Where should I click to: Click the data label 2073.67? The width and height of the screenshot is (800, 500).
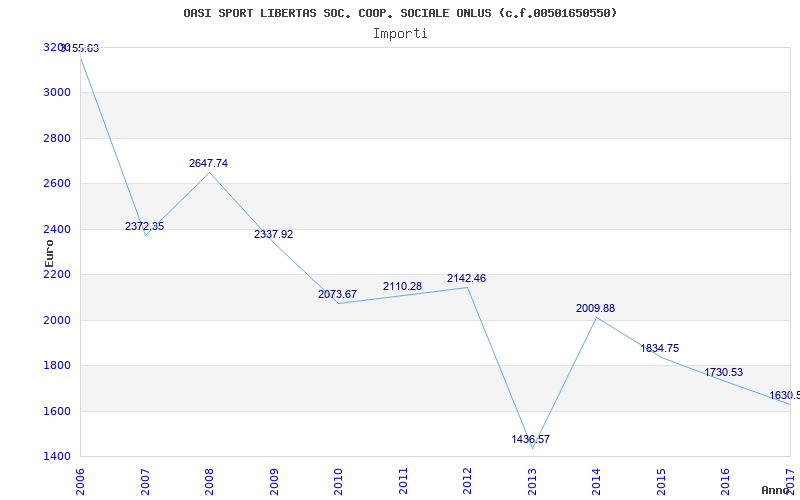point(337,294)
